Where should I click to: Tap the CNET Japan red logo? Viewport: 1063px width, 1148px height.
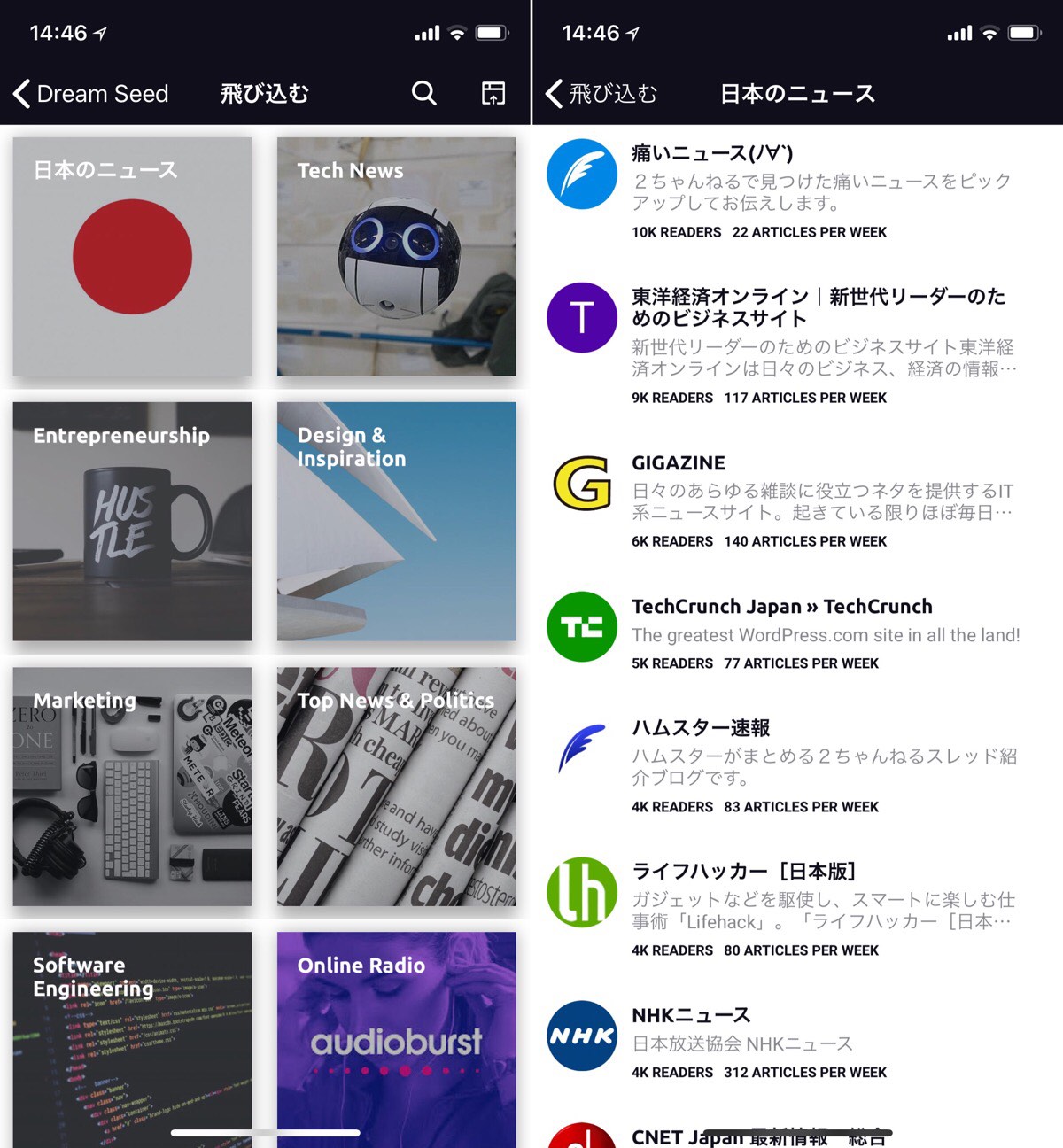click(582, 1136)
